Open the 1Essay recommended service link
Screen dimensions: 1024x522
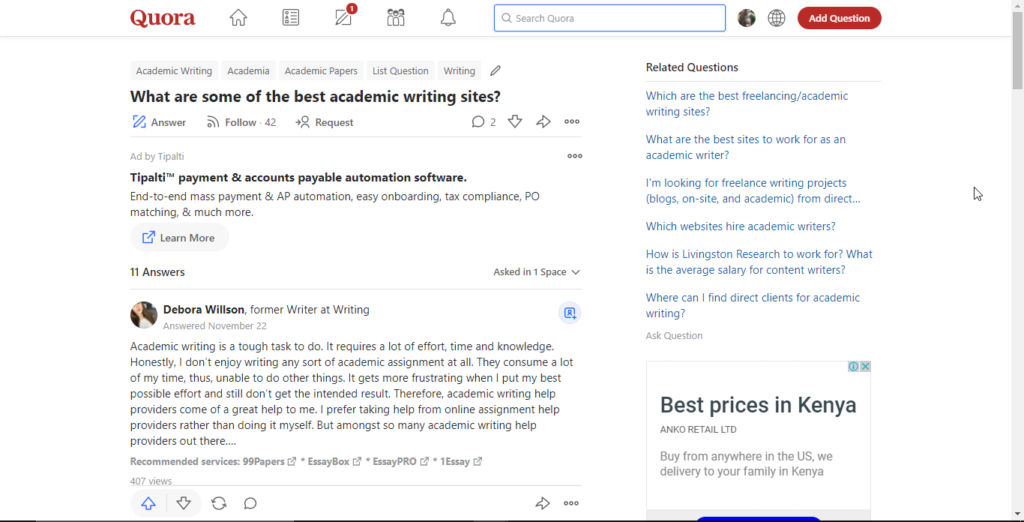click(x=460, y=461)
